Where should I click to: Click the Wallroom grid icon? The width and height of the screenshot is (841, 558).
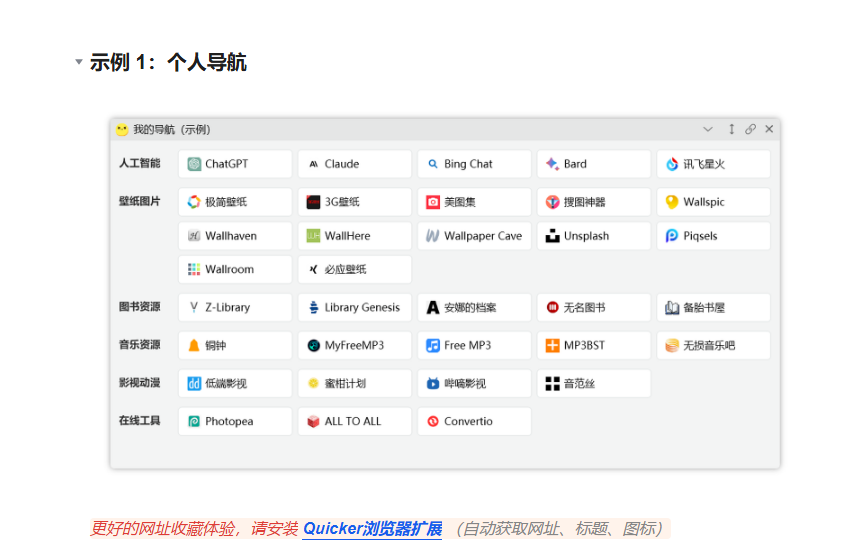point(194,269)
